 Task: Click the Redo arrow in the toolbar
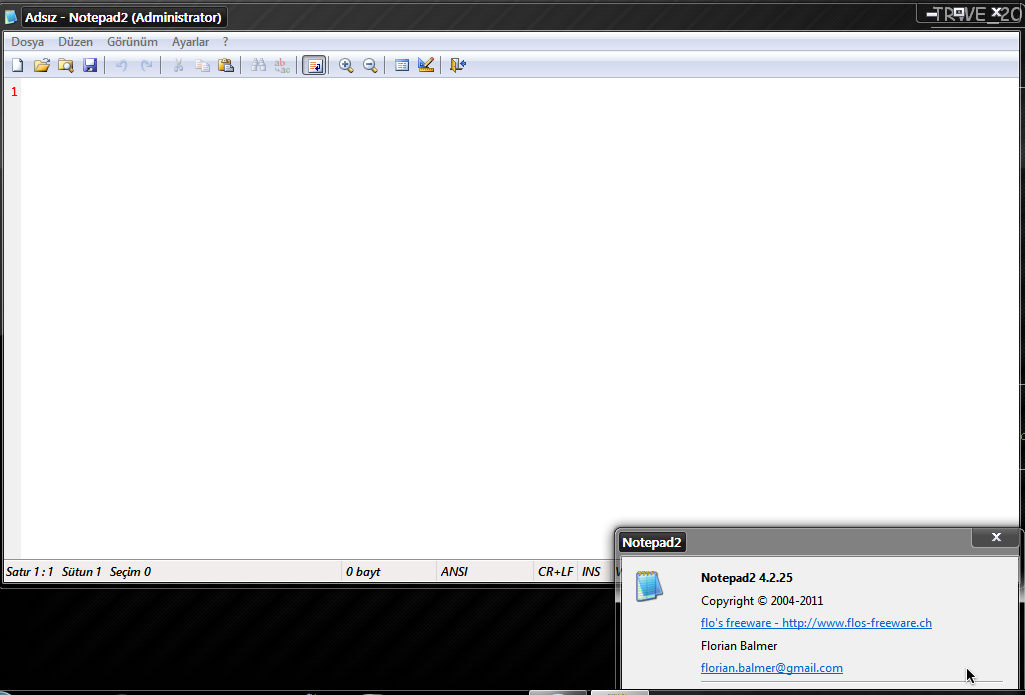[x=146, y=65]
